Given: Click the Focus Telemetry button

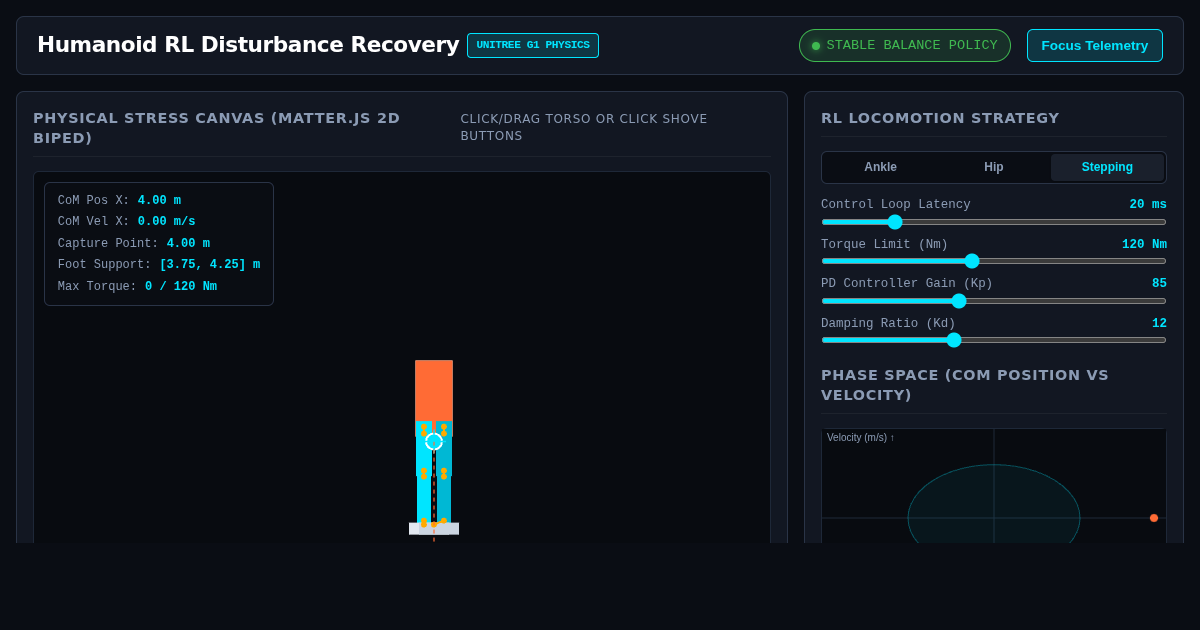Looking at the screenshot, I should [1095, 45].
